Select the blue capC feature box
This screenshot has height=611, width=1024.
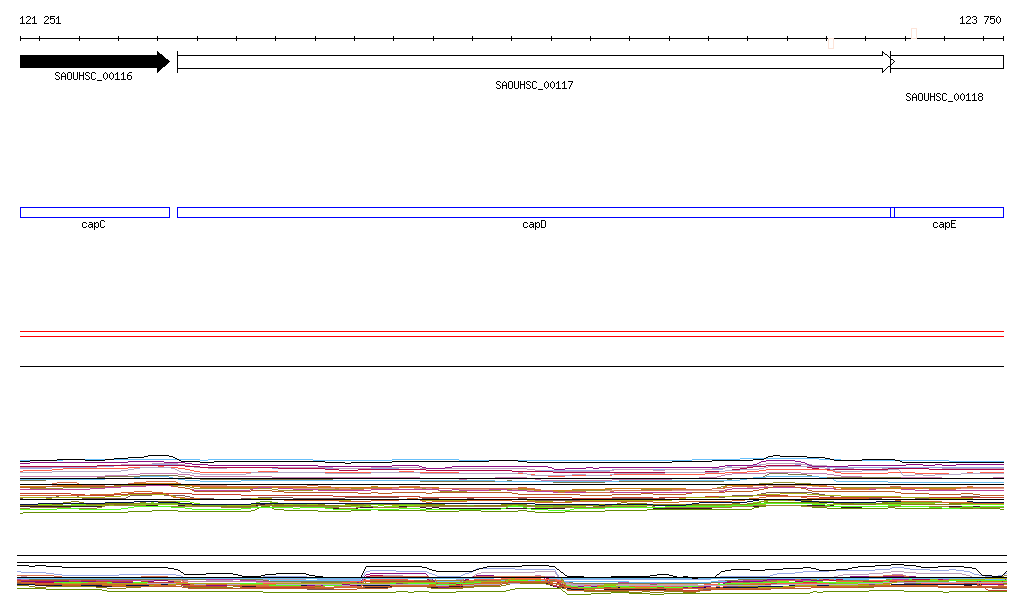click(94, 212)
